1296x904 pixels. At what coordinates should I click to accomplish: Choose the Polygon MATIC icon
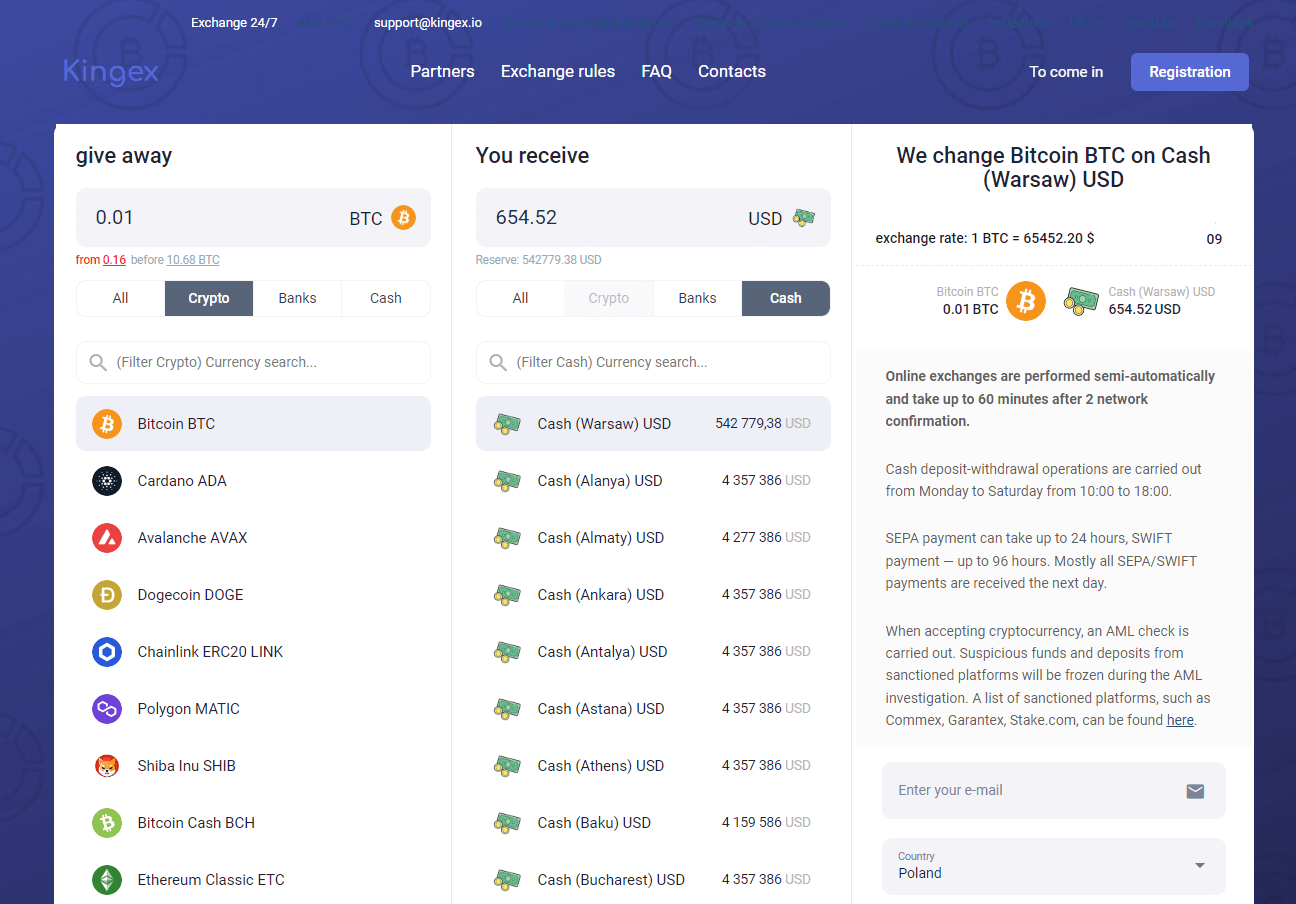point(107,709)
